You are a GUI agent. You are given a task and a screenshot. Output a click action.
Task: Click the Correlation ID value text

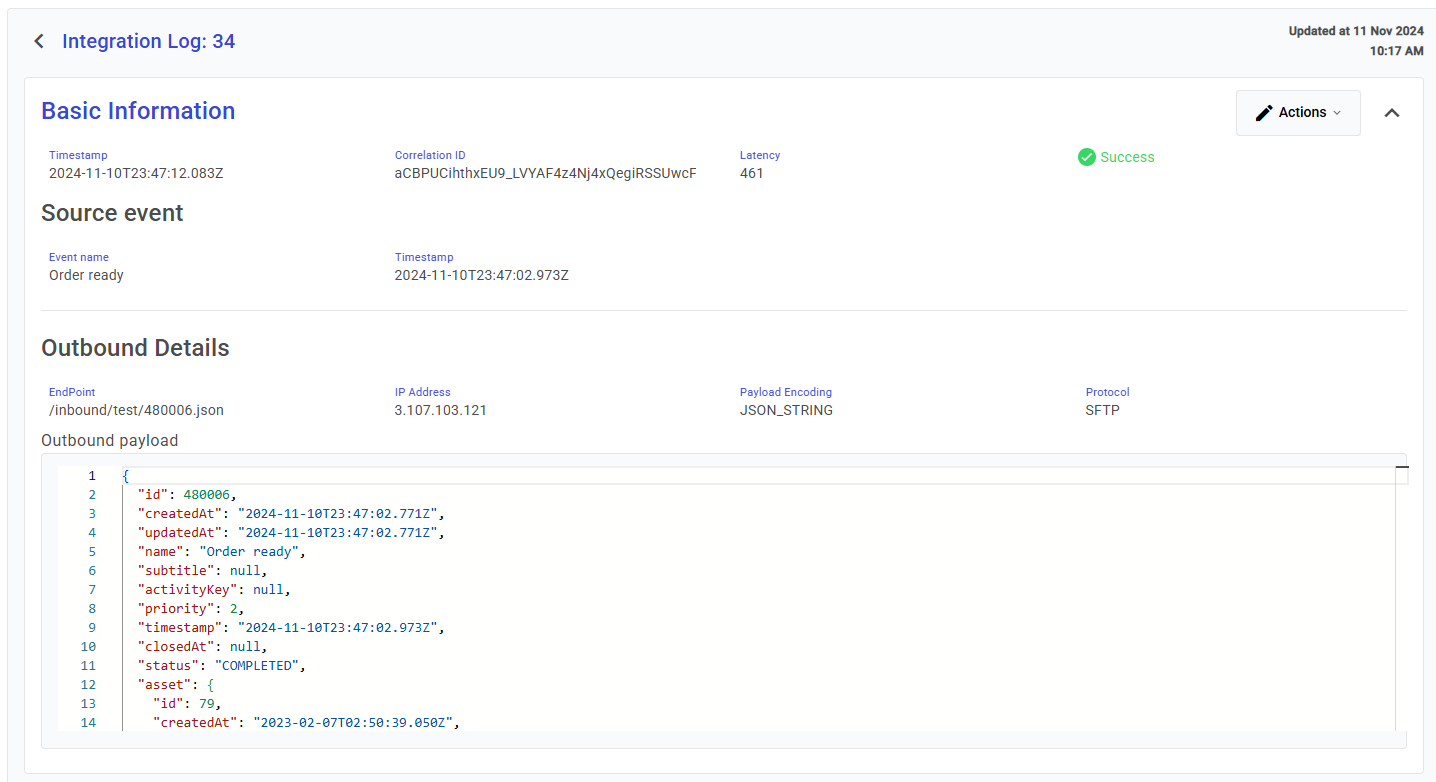(545, 173)
